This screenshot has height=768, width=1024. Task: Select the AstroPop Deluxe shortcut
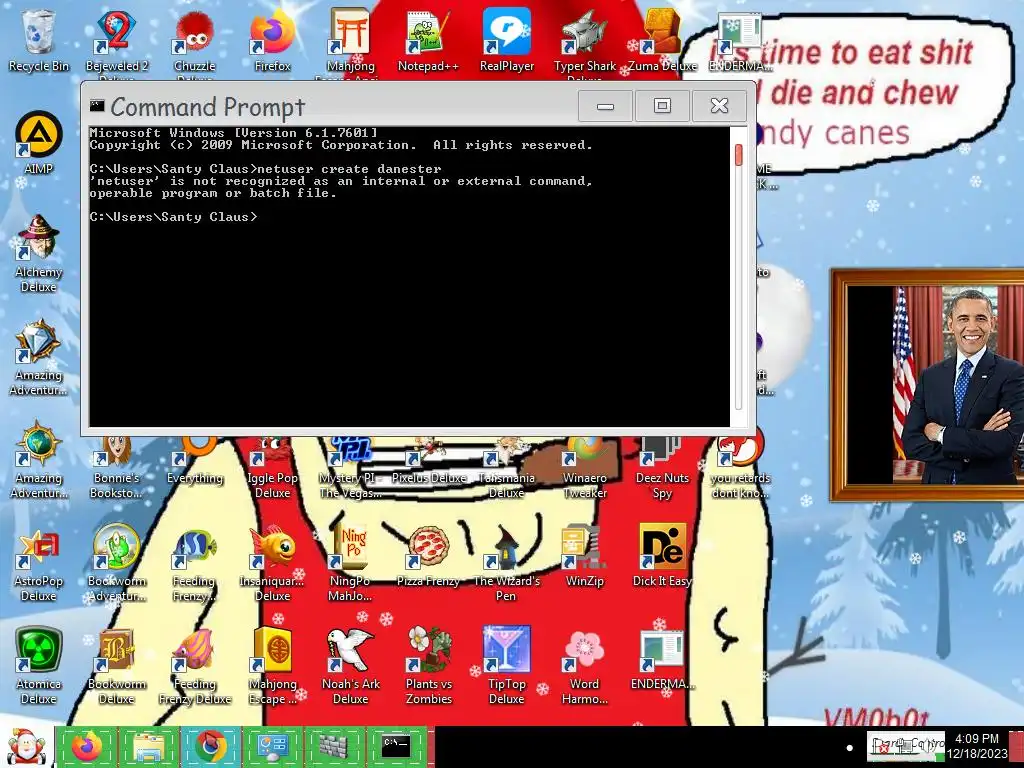coord(39,563)
